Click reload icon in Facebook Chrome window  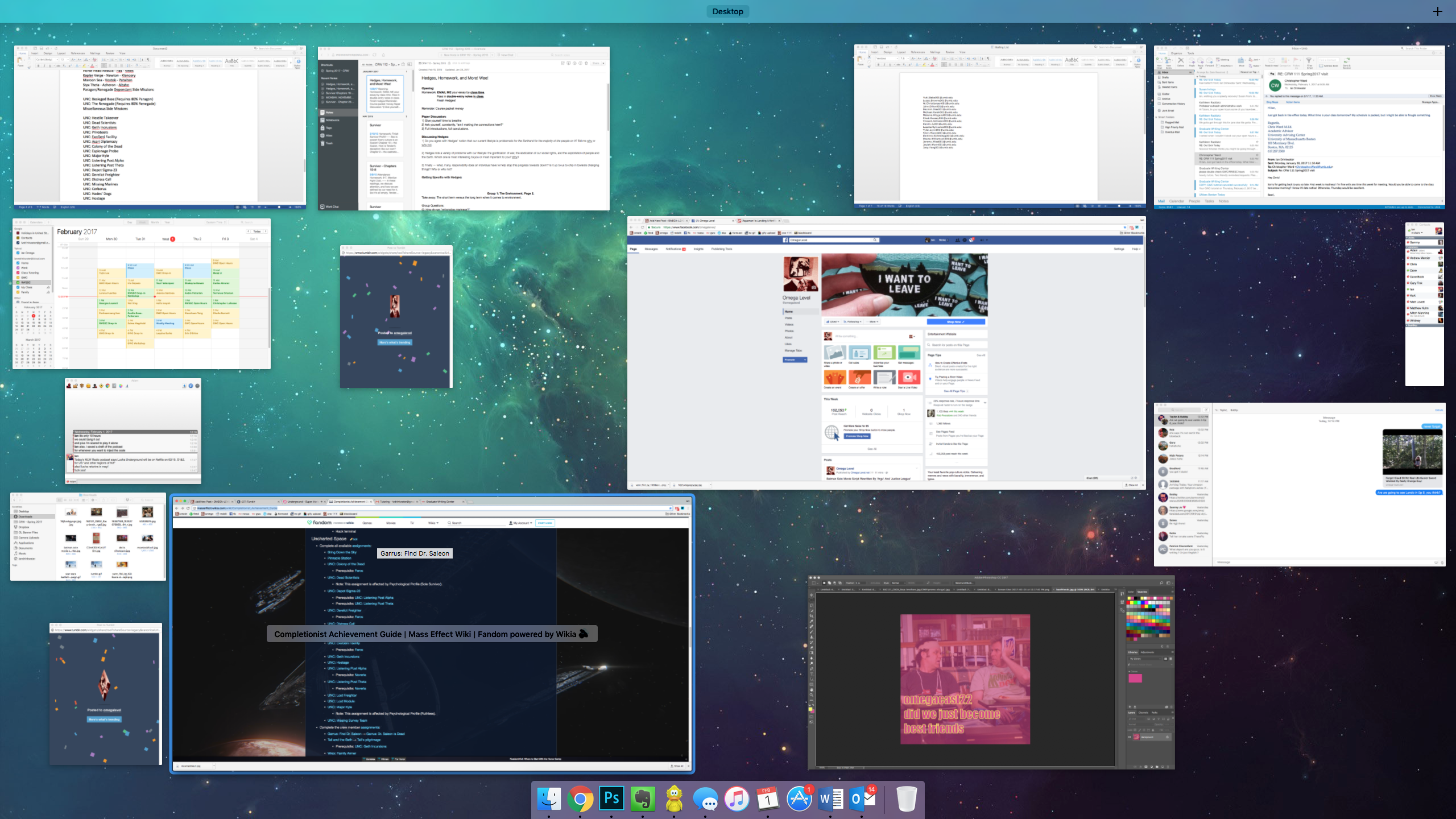pyautogui.click(x=643, y=227)
